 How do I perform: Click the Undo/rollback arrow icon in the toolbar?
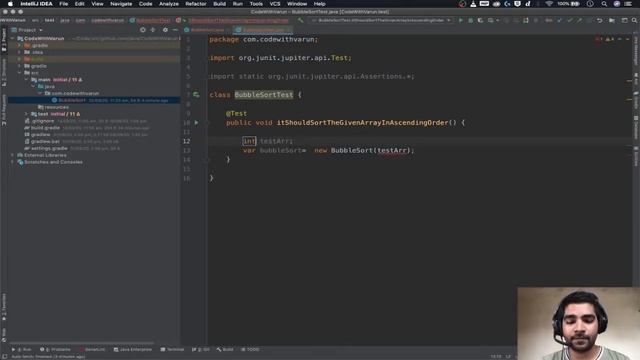[600, 20]
